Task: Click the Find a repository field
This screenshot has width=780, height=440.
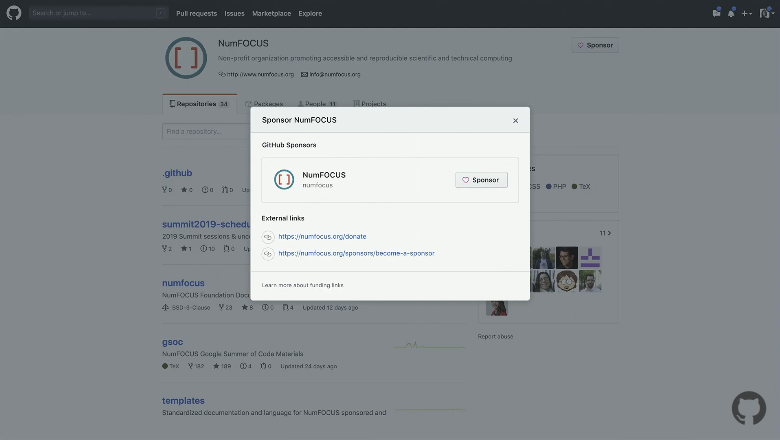Action: coord(206,132)
